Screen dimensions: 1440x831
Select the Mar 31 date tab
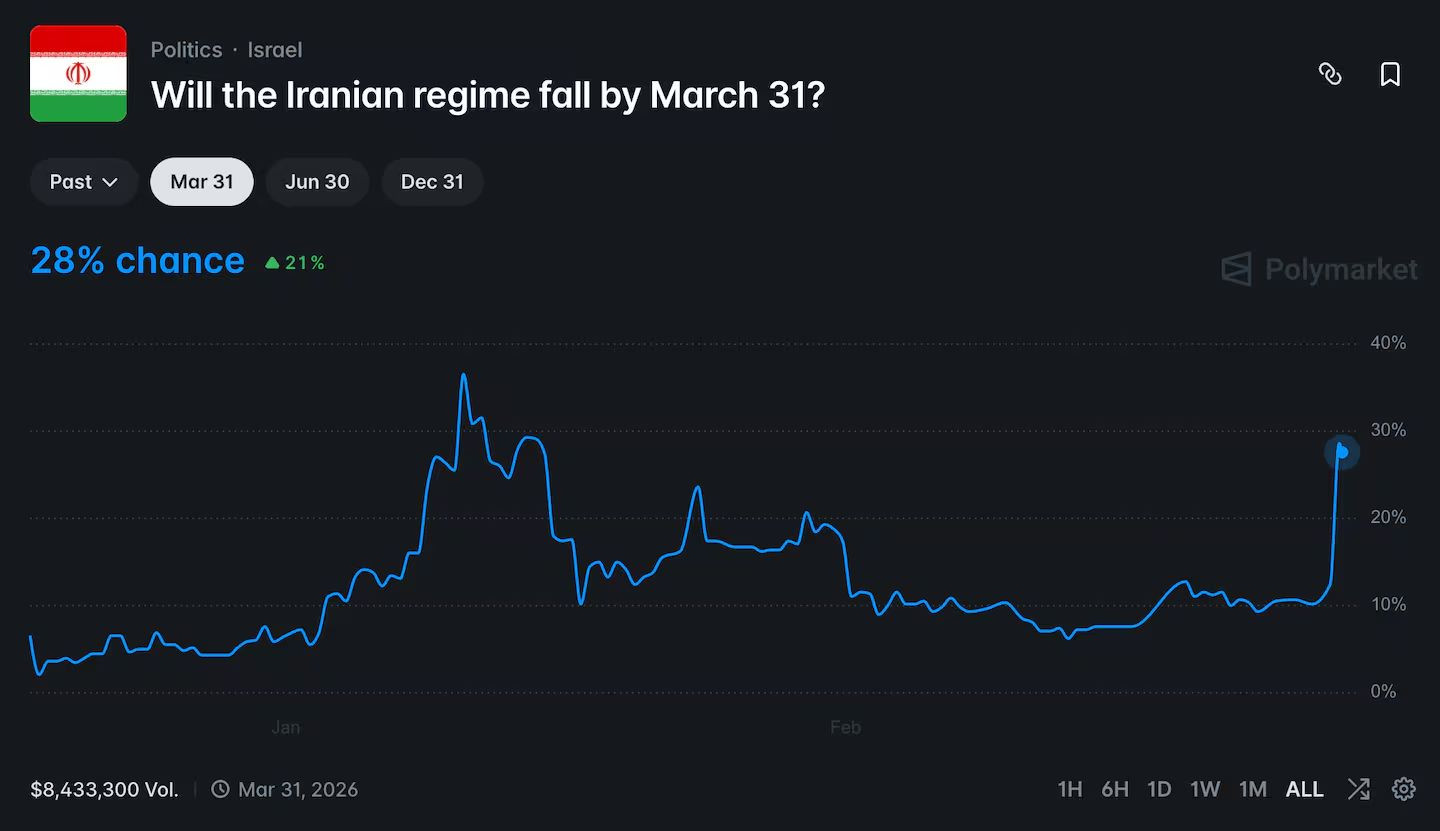click(202, 182)
